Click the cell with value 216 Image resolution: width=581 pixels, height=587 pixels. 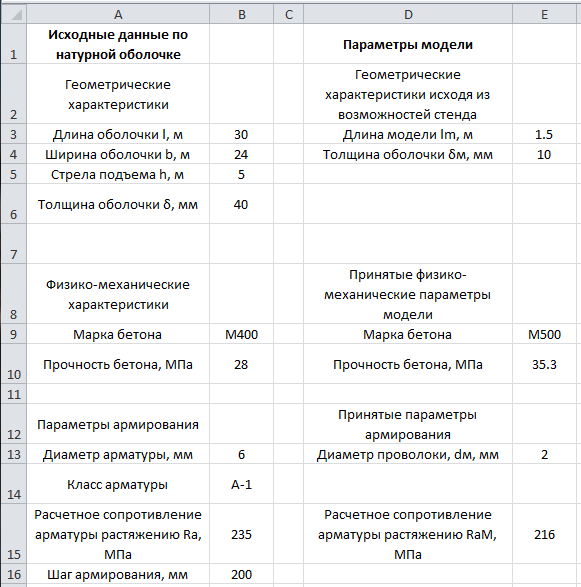point(544,534)
